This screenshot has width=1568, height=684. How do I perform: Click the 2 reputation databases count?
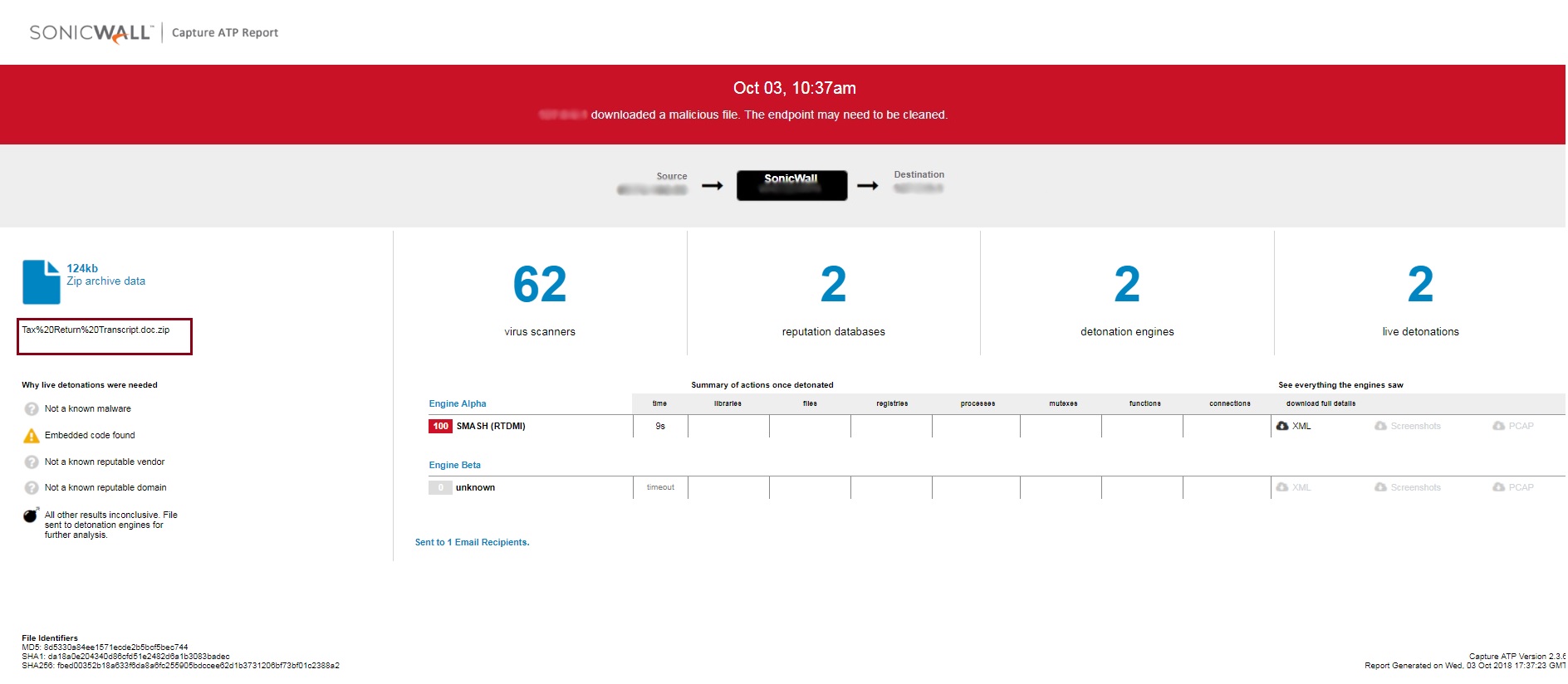[x=833, y=285]
